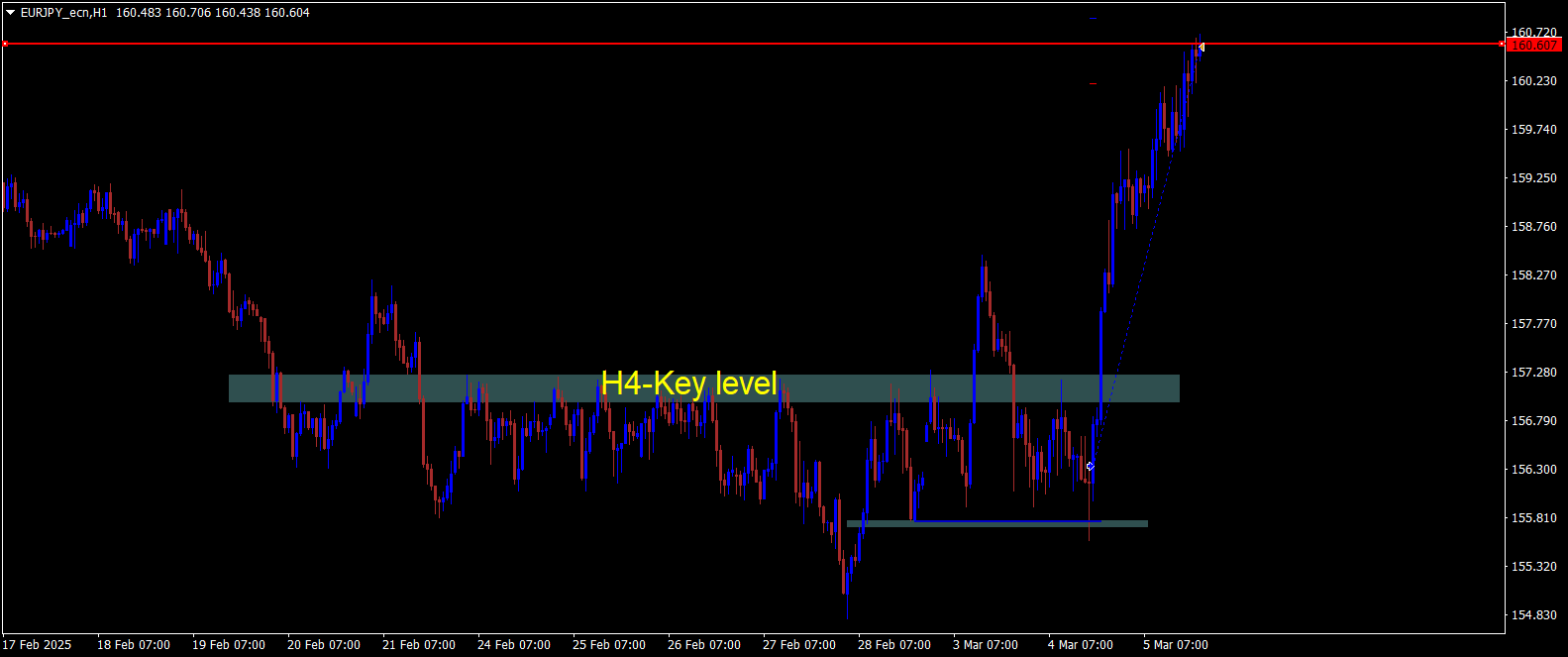This screenshot has height=657, width=1568.
Task: Click the yellow trade close arrow marker
Action: (x=1202, y=48)
